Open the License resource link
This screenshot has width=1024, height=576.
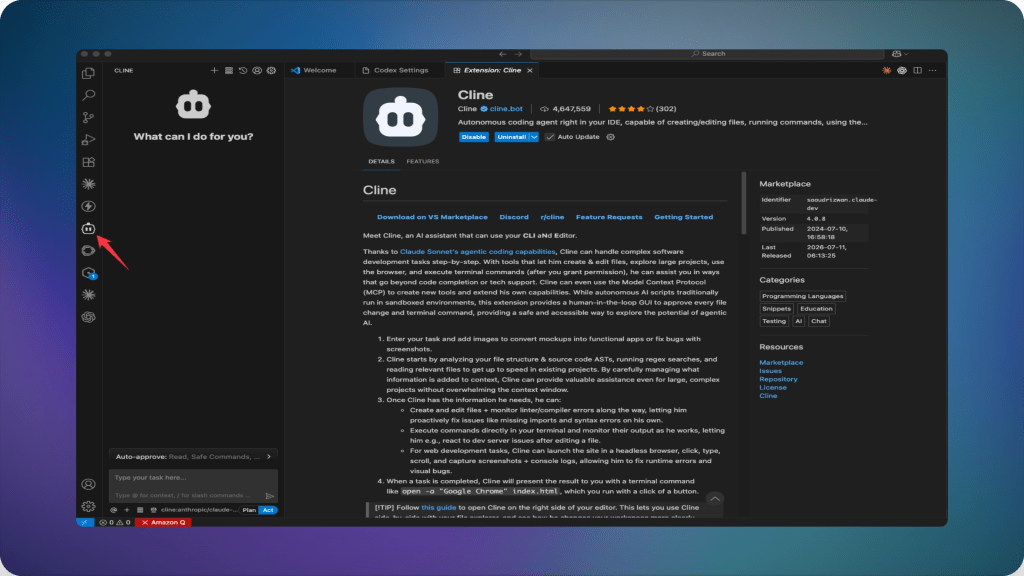(773, 388)
